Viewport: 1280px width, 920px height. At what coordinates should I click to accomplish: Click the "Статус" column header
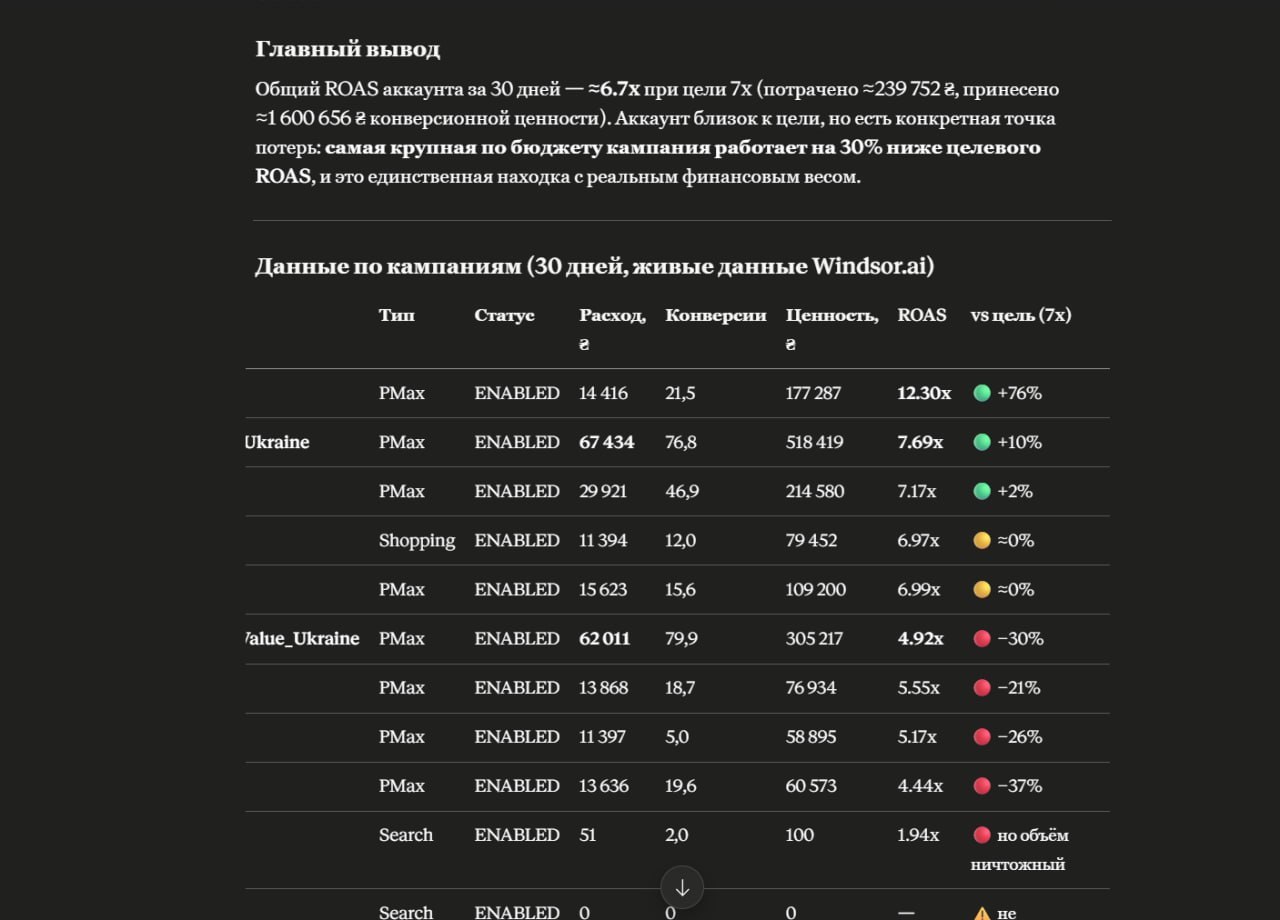(x=504, y=315)
